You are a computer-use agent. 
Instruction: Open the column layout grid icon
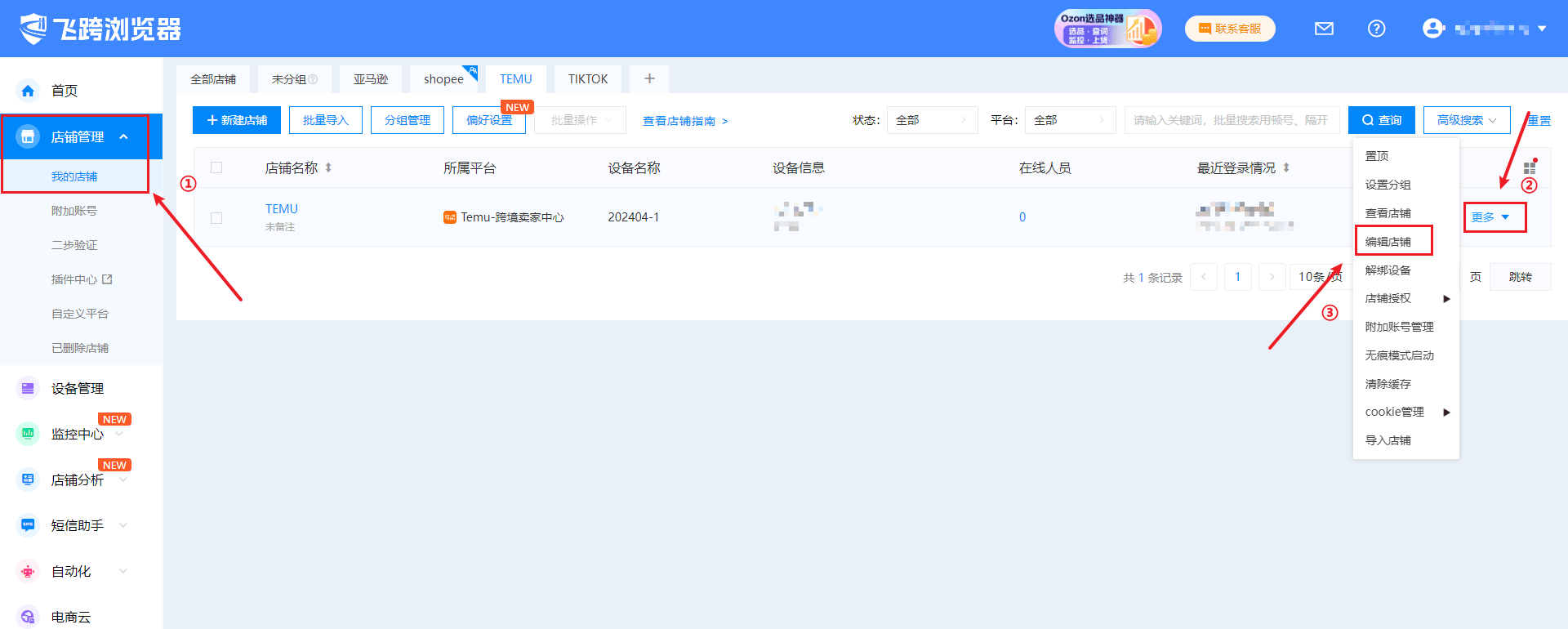1529,168
